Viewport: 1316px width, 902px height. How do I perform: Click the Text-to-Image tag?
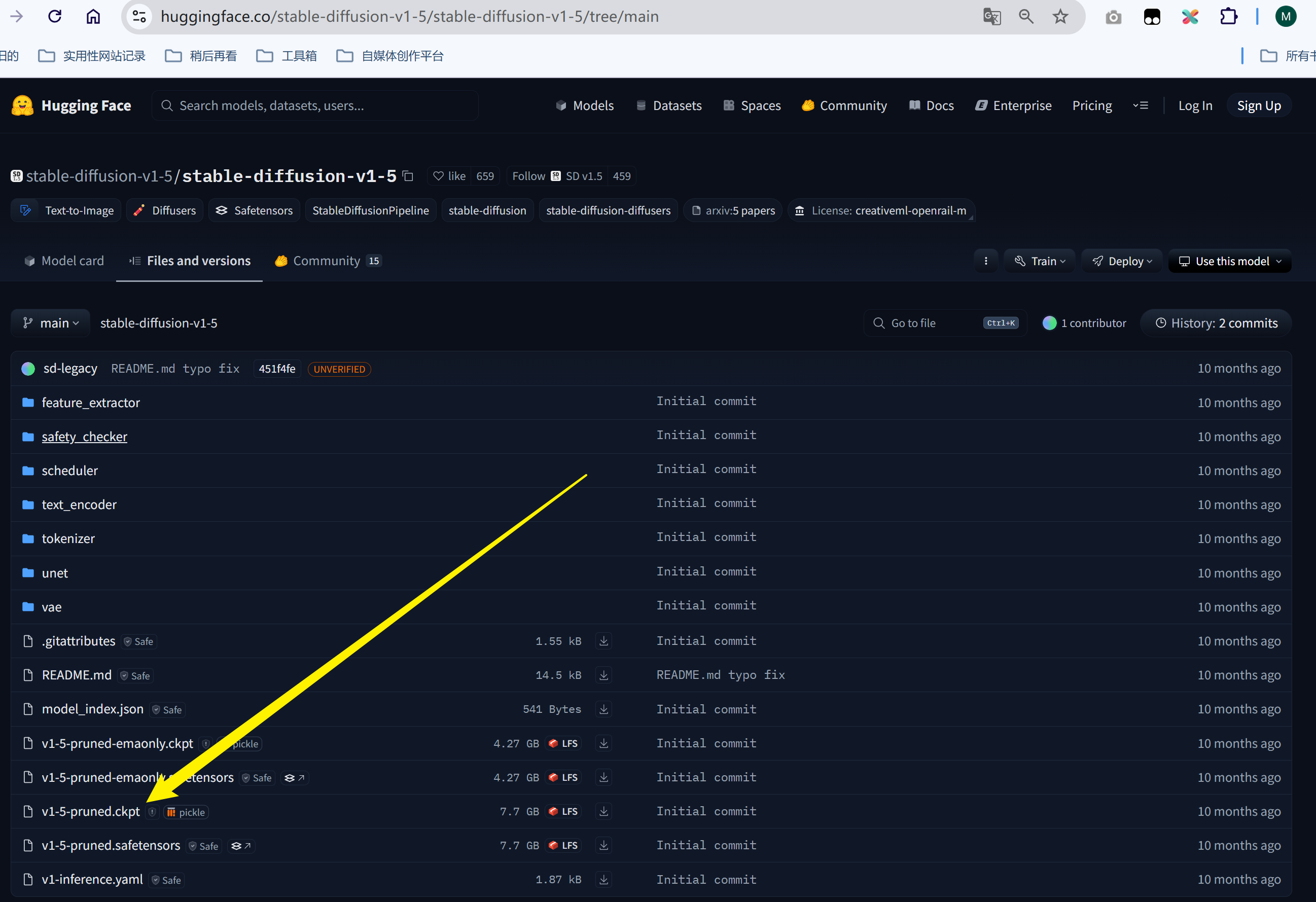[x=66, y=210]
